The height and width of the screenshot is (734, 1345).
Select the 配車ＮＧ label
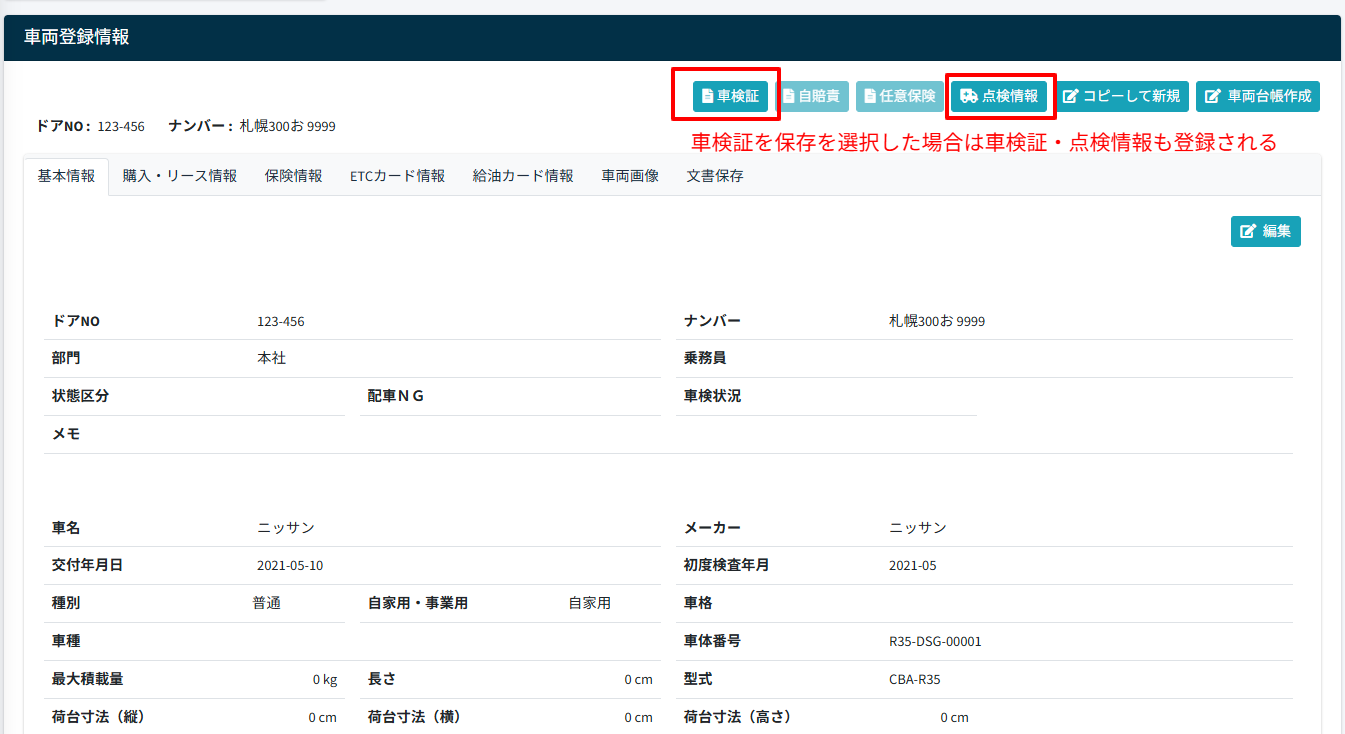396,396
